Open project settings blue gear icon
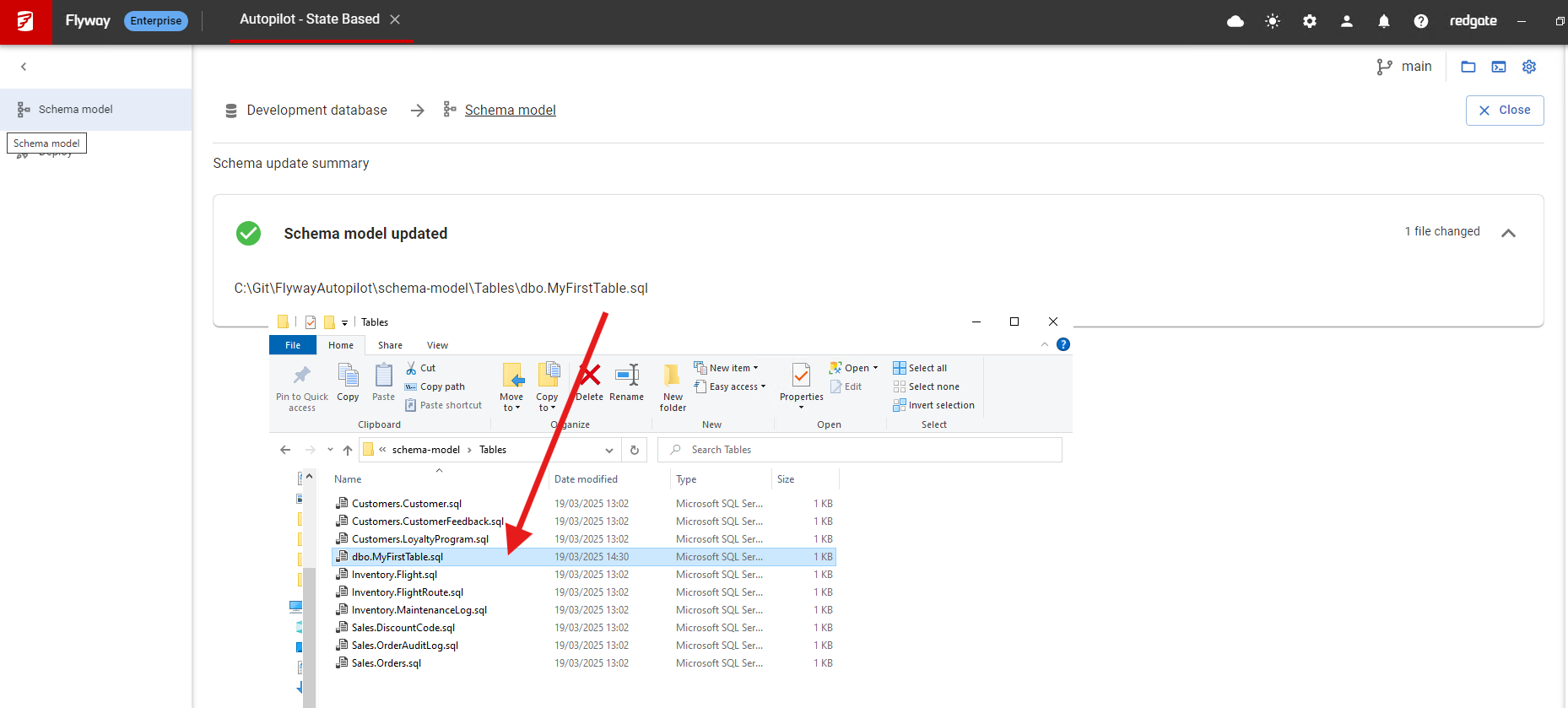This screenshot has width=1568, height=708. [1529, 67]
